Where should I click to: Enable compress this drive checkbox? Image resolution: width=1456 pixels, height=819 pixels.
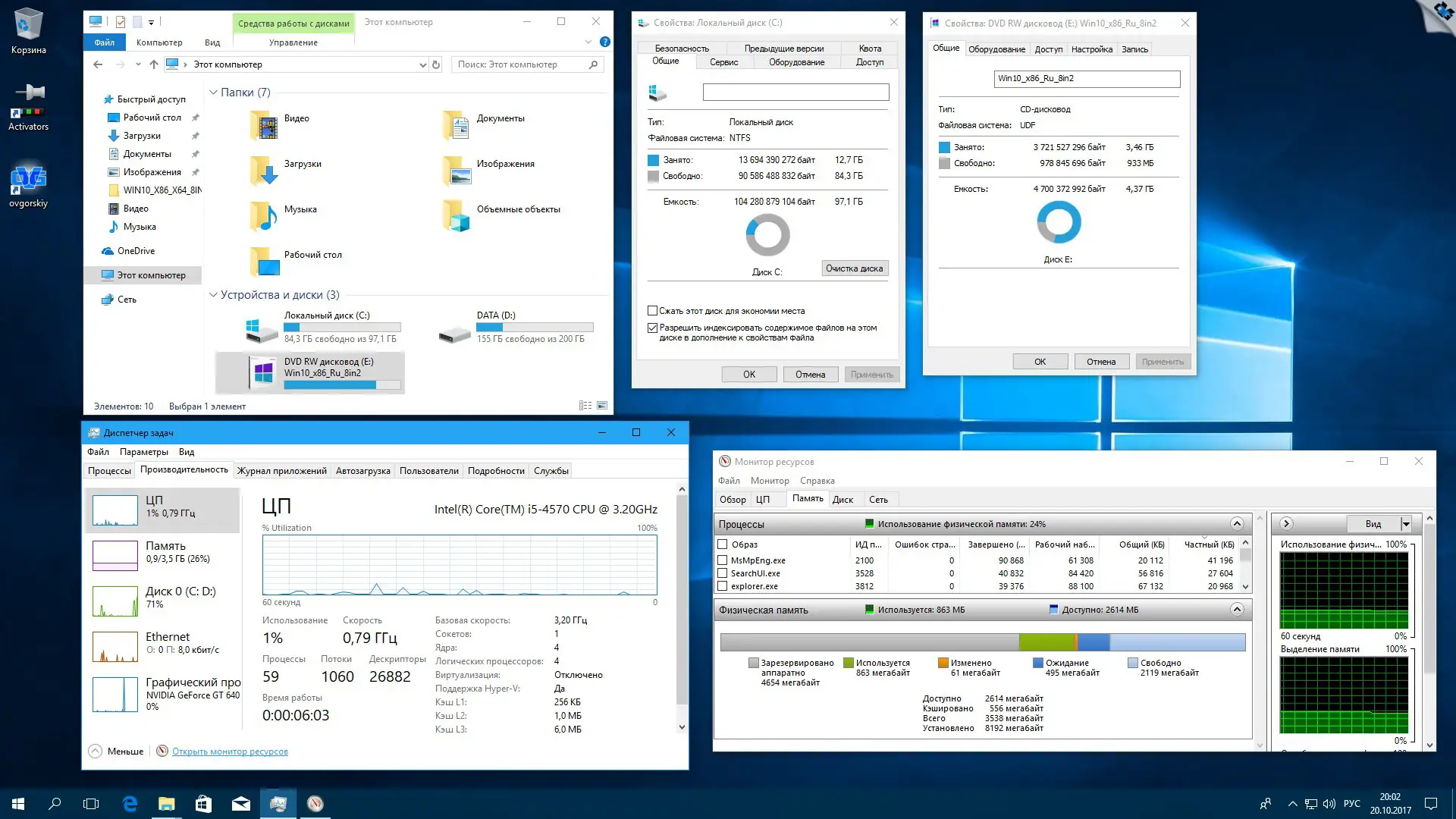click(x=652, y=311)
